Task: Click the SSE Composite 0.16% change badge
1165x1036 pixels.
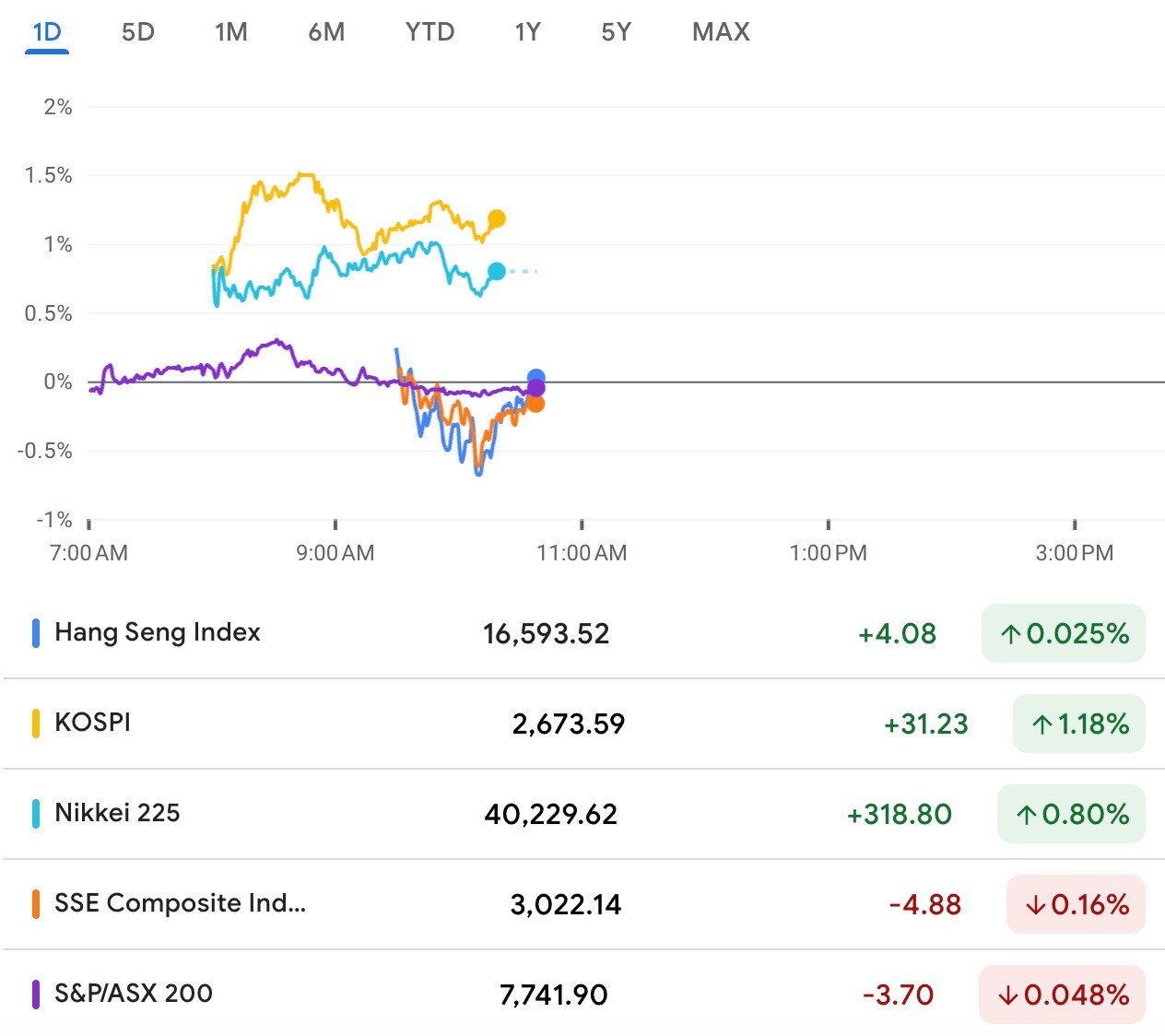Action: 1076,904
